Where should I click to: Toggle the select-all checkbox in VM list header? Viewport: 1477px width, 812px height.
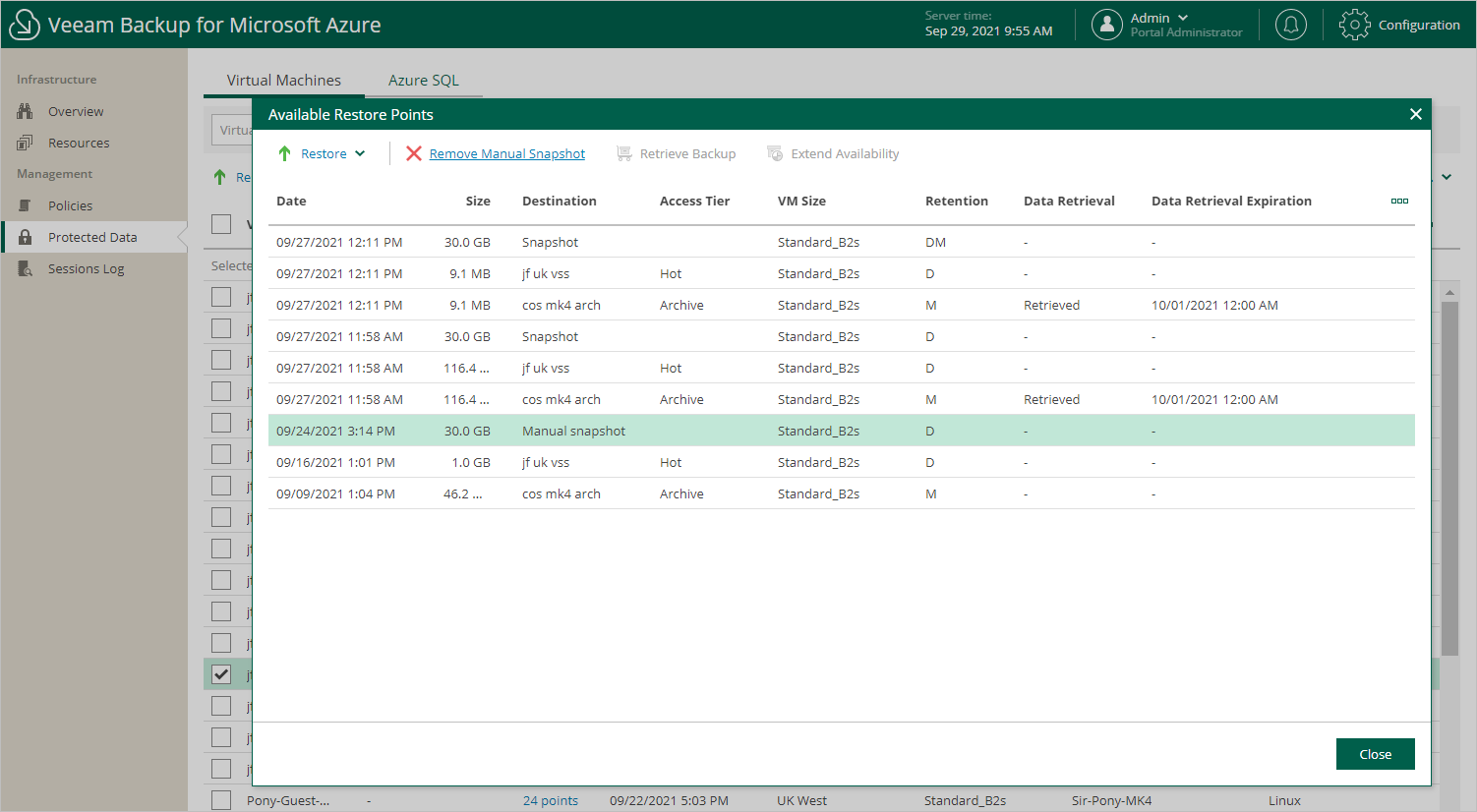pos(221,224)
